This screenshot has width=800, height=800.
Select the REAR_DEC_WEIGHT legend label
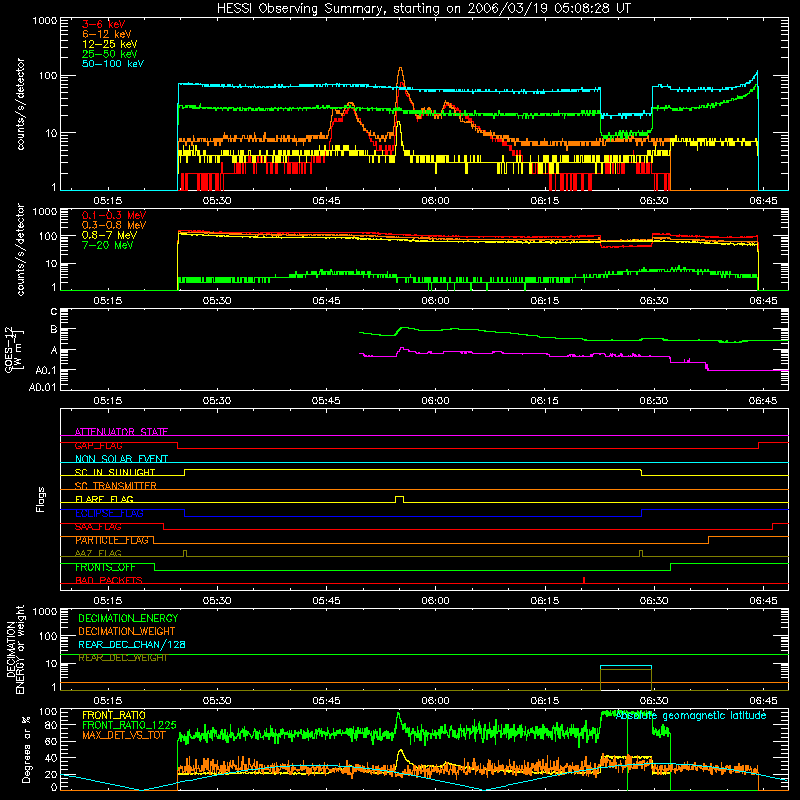click(123, 658)
